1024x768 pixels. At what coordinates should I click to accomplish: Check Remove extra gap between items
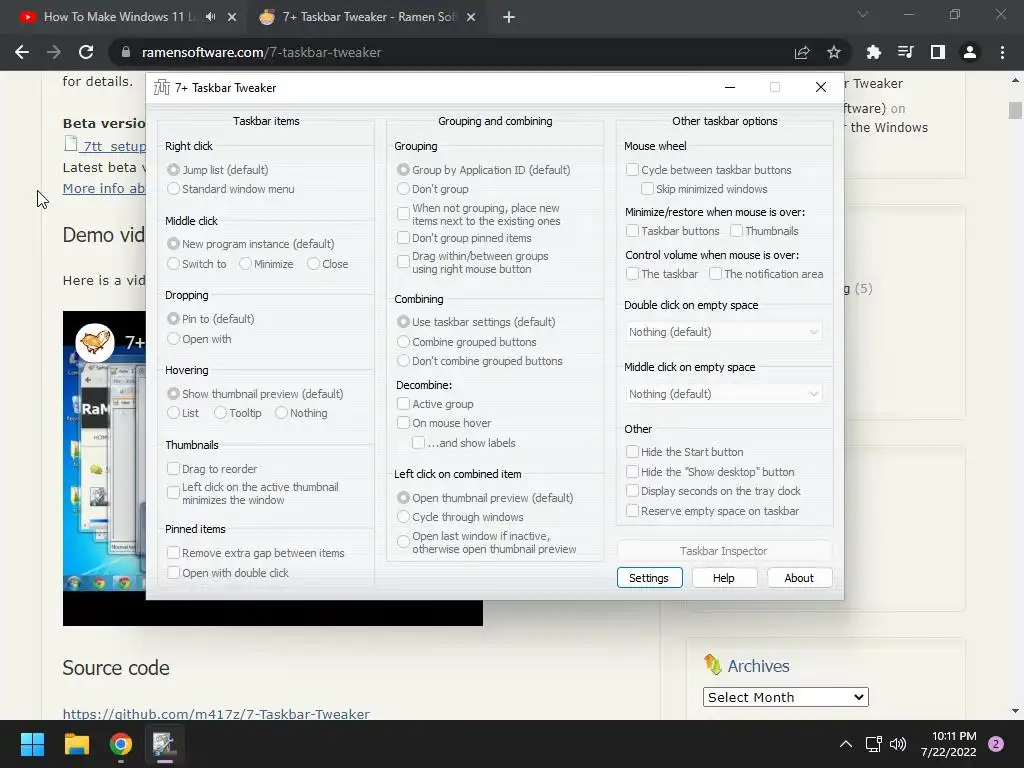click(255, 553)
